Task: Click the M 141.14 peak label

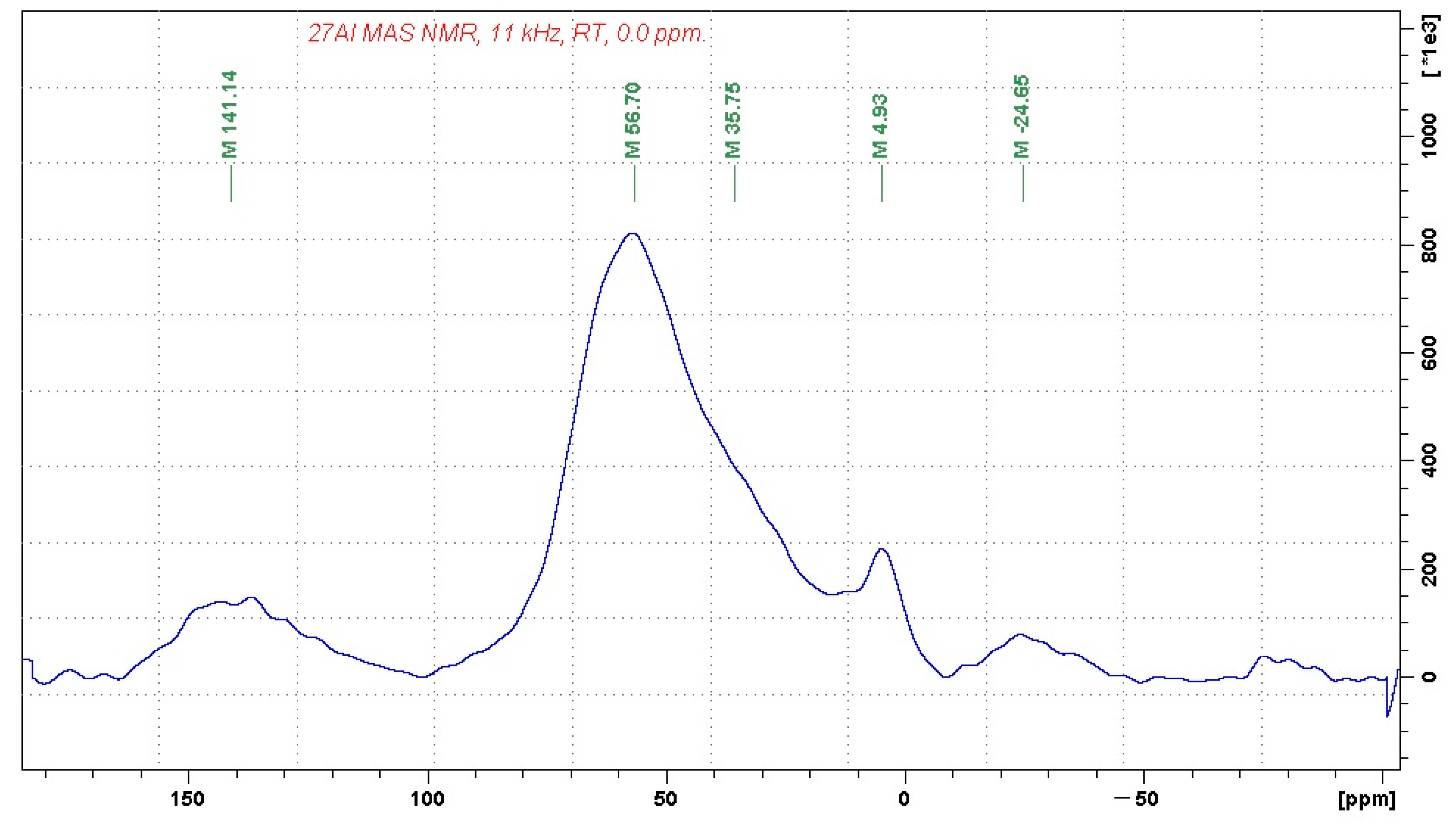Action: (230, 114)
